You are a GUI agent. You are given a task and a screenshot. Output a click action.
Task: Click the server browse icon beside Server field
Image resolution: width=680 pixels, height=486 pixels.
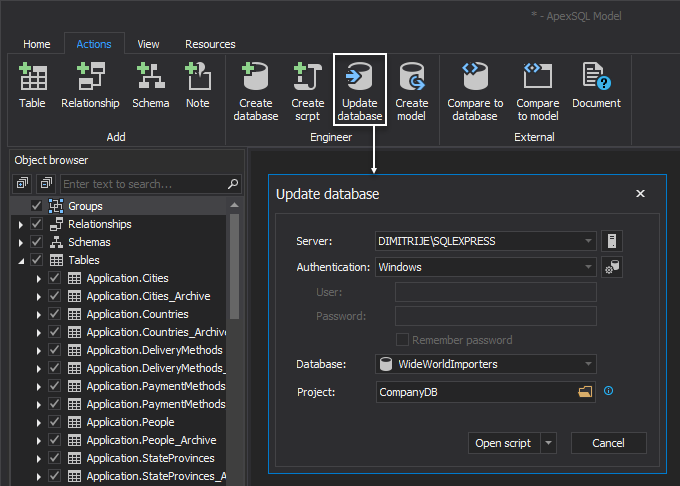pos(612,241)
